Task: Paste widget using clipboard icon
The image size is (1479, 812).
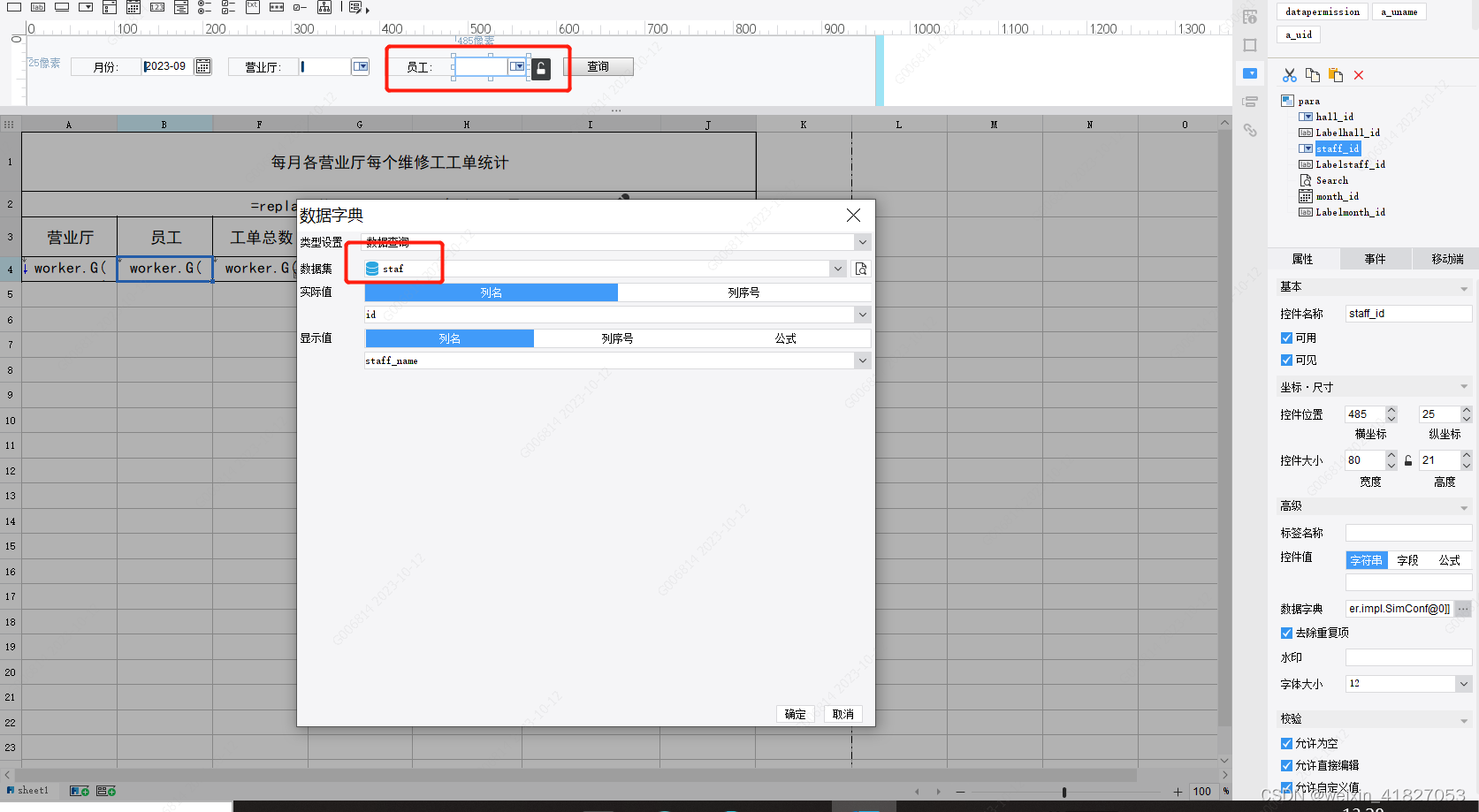Action: coord(1336,75)
